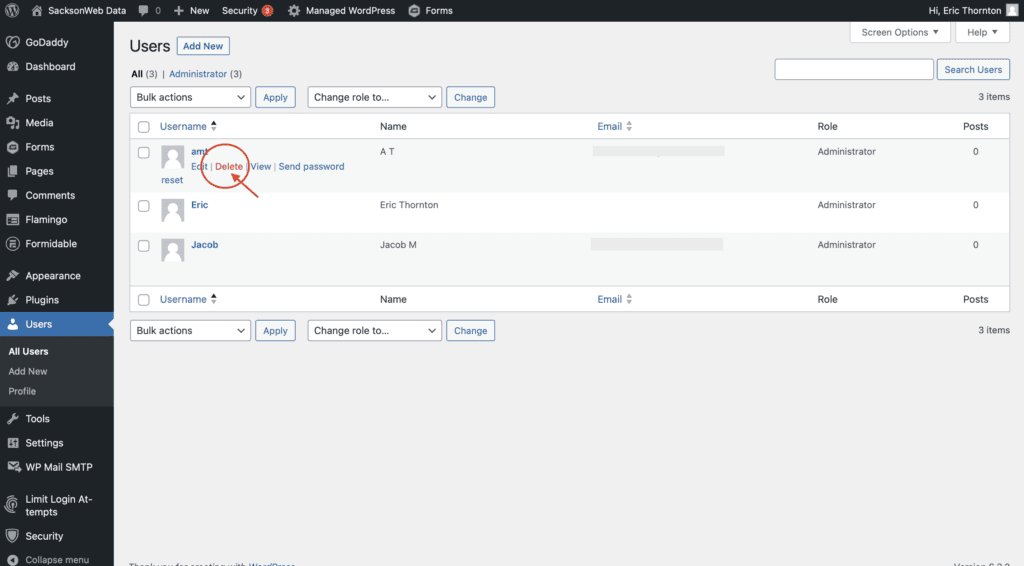The width and height of the screenshot is (1024, 566).
Task: Click the Appearance brush icon
Action: pos(12,275)
